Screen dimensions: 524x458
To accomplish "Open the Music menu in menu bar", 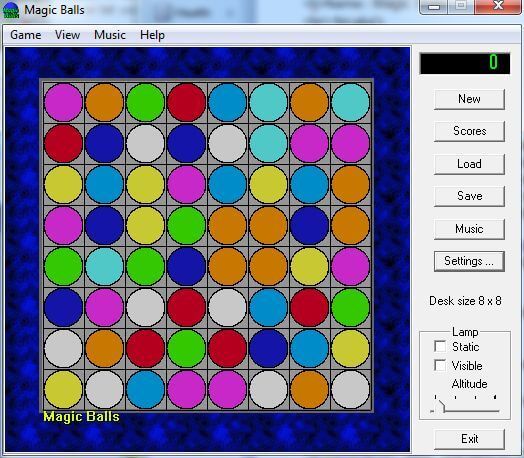I will 110,35.
